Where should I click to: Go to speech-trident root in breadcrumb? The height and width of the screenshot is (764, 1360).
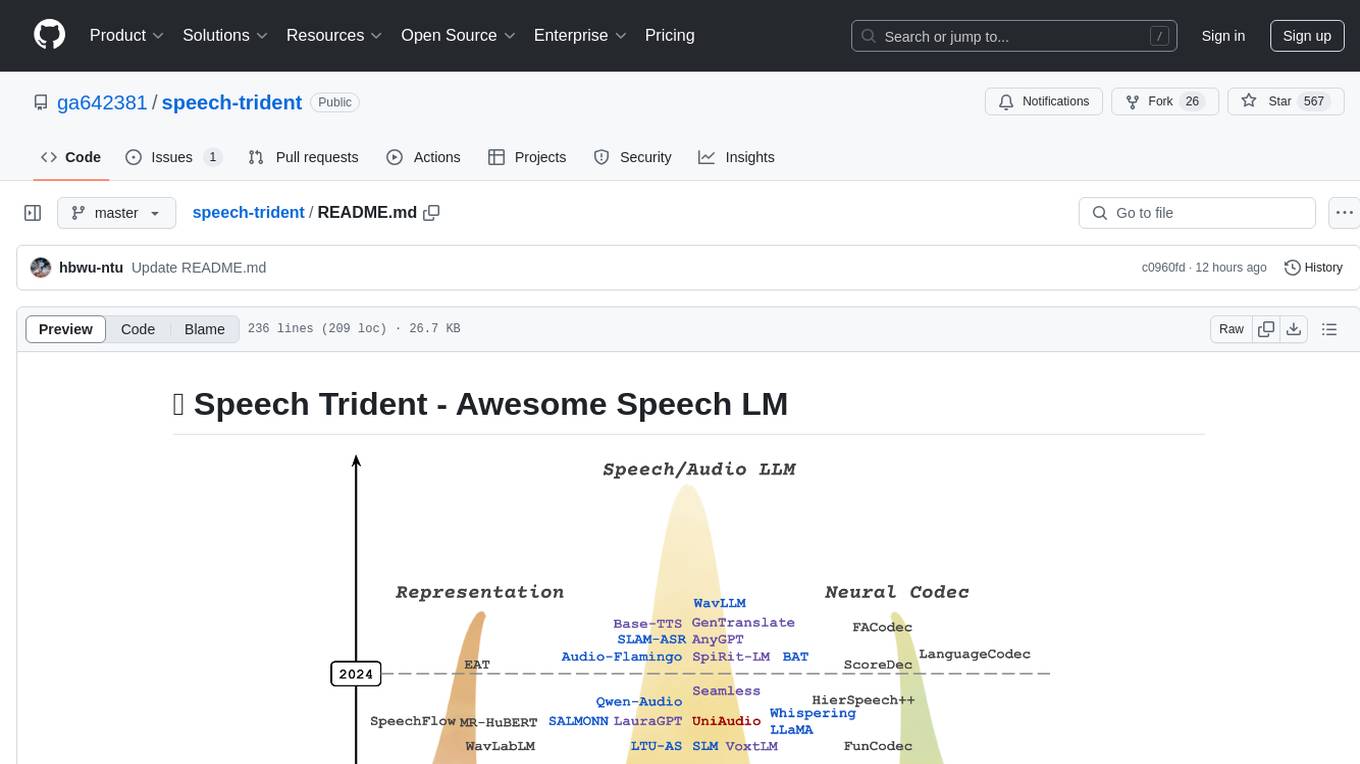[248, 212]
